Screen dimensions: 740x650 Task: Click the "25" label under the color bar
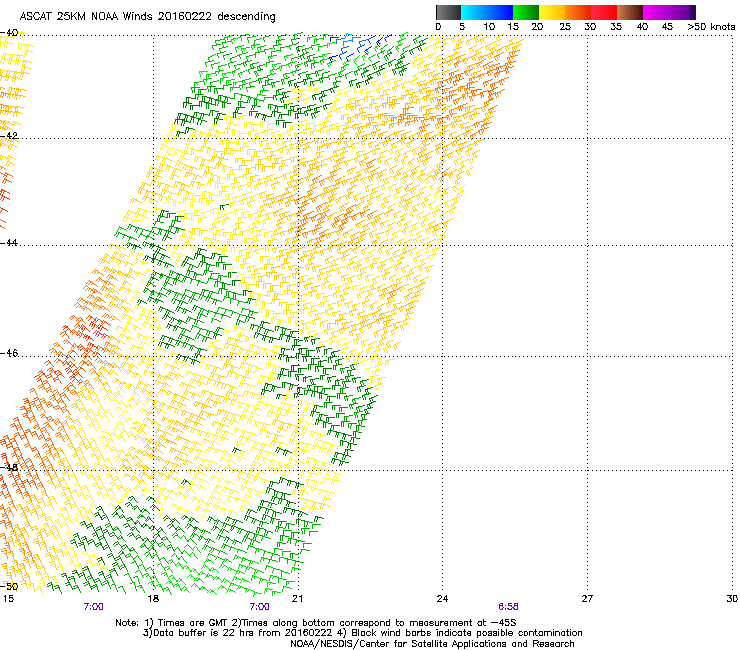pyautogui.click(x=565, y=27)
